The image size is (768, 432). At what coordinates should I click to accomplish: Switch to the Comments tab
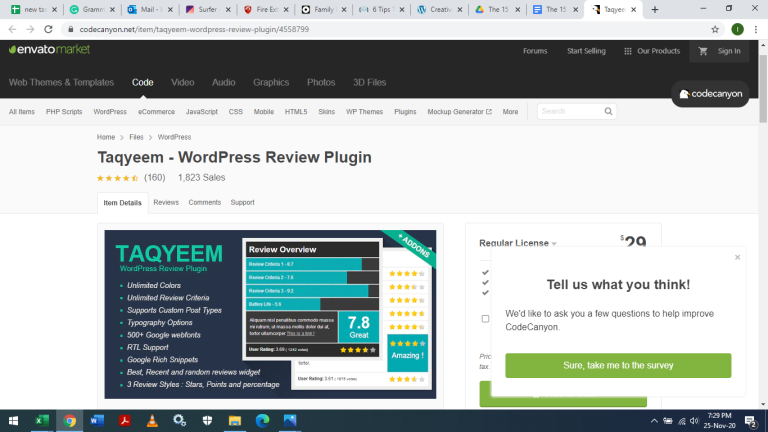click(205, 202)
